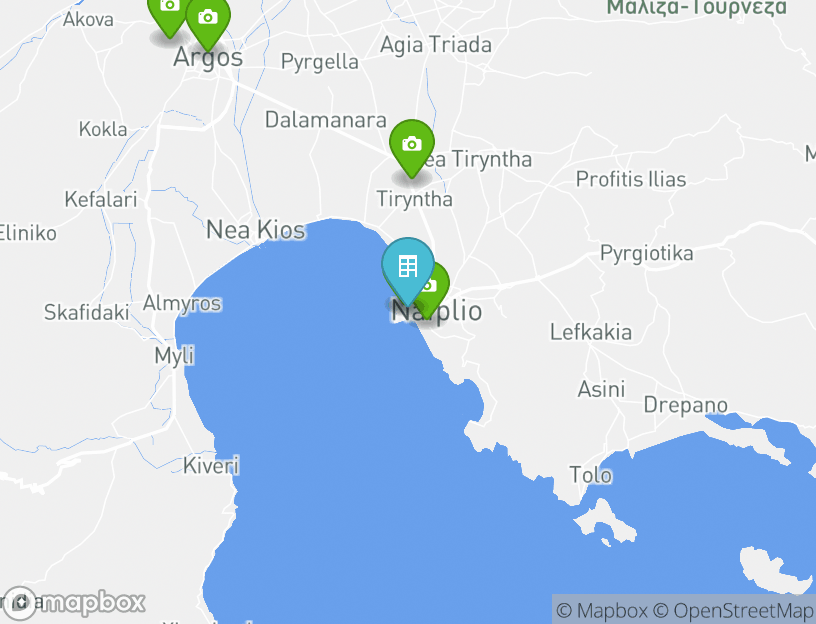Click the Agia Triada label
The height and width of the screenshot is (624, 816).
point(436,45)
